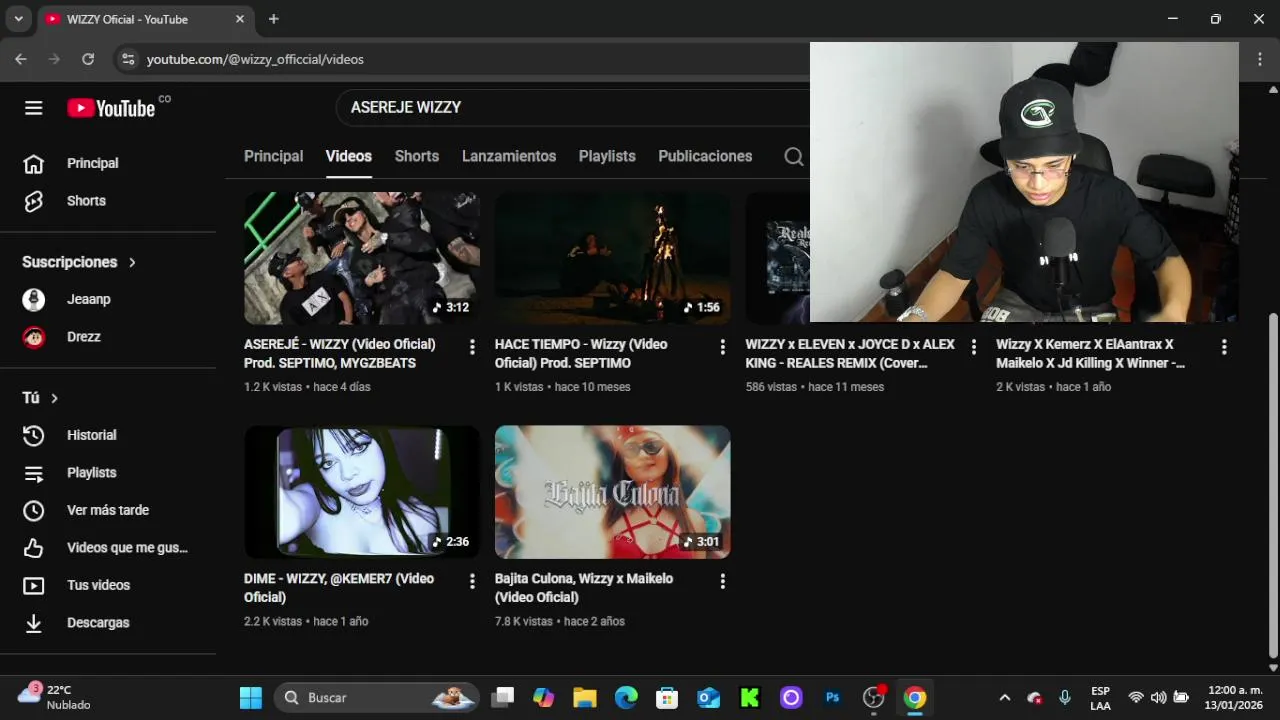
Task: Open a new Chrome tab
Action: (x=274, y=19)
